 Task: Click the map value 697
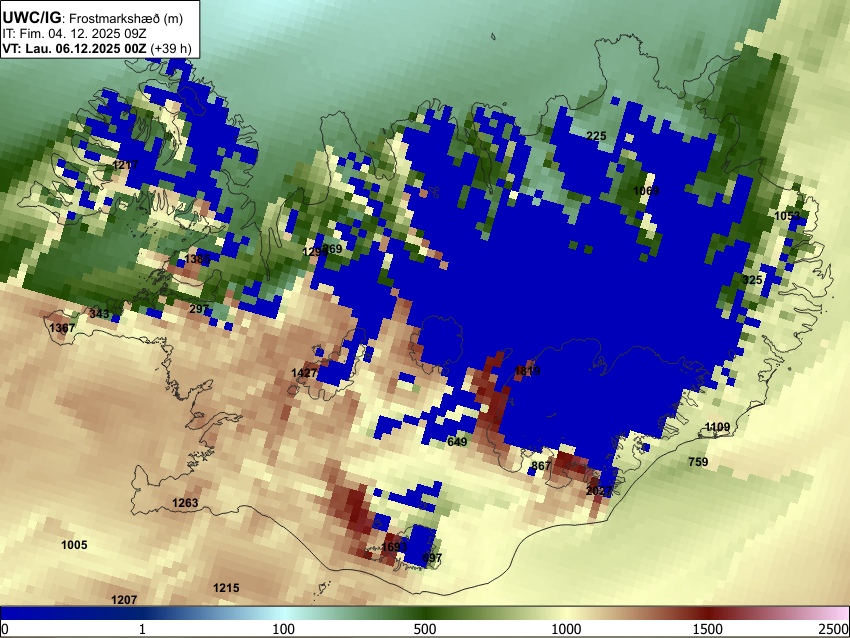tap(432, 557)
